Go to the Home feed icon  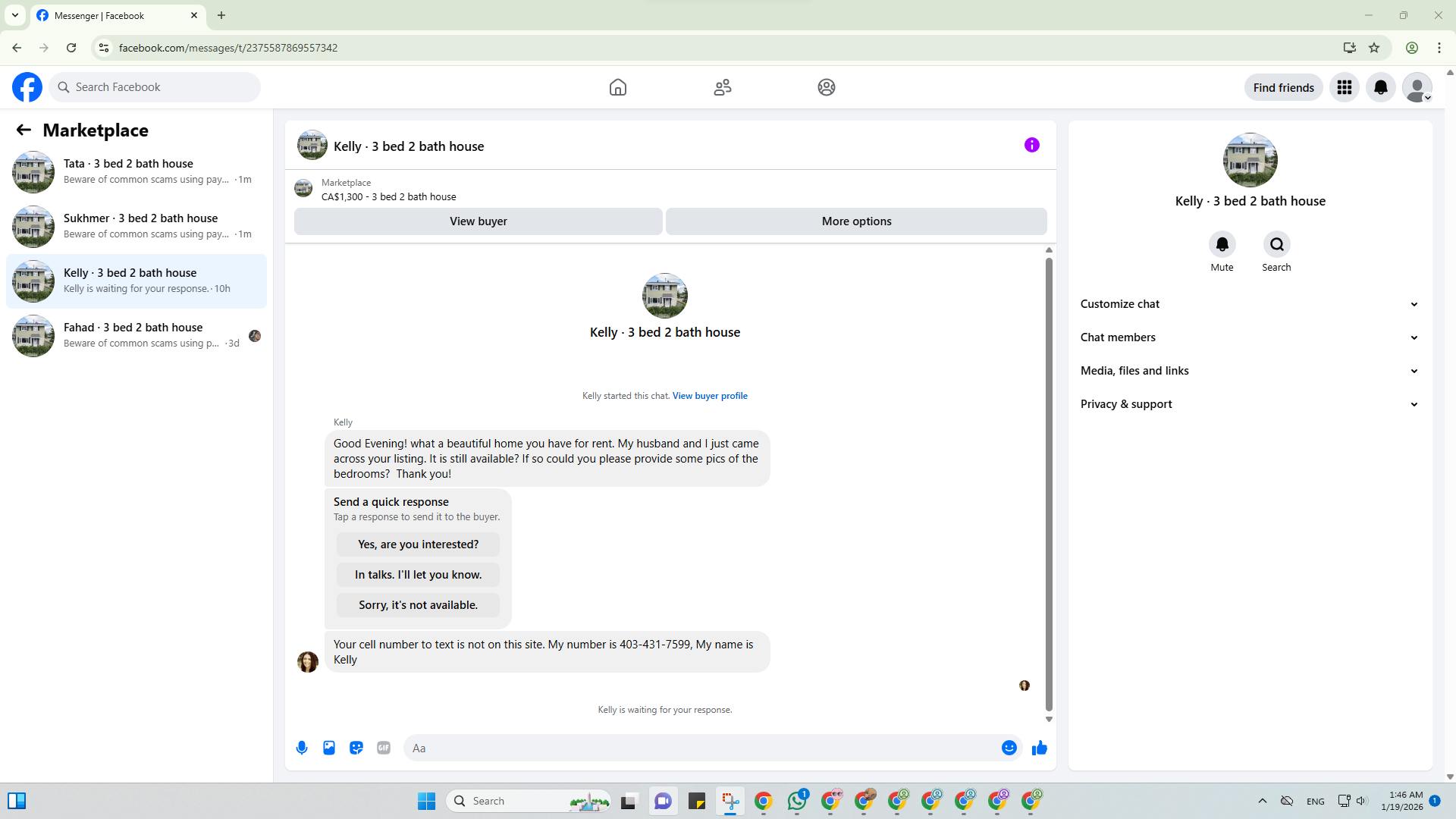coord(618,87)
